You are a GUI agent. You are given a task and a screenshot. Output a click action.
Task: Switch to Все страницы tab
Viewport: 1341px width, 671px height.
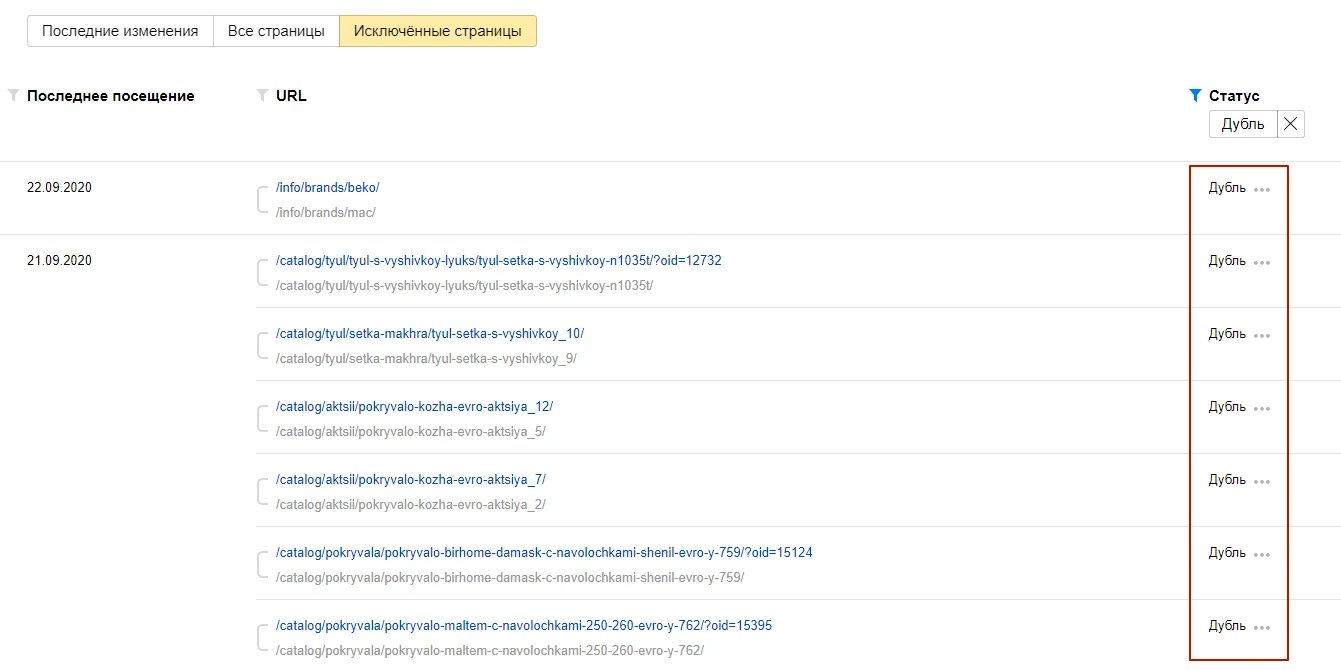click(x=276, y=31)
